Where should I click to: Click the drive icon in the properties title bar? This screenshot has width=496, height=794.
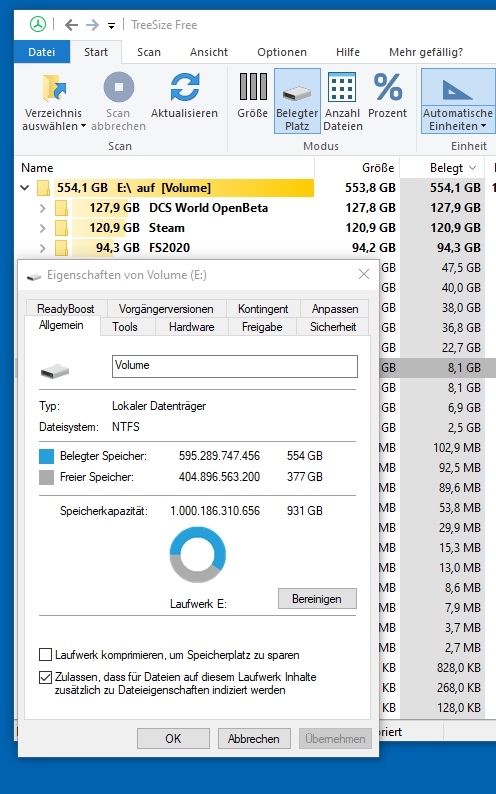33,276
